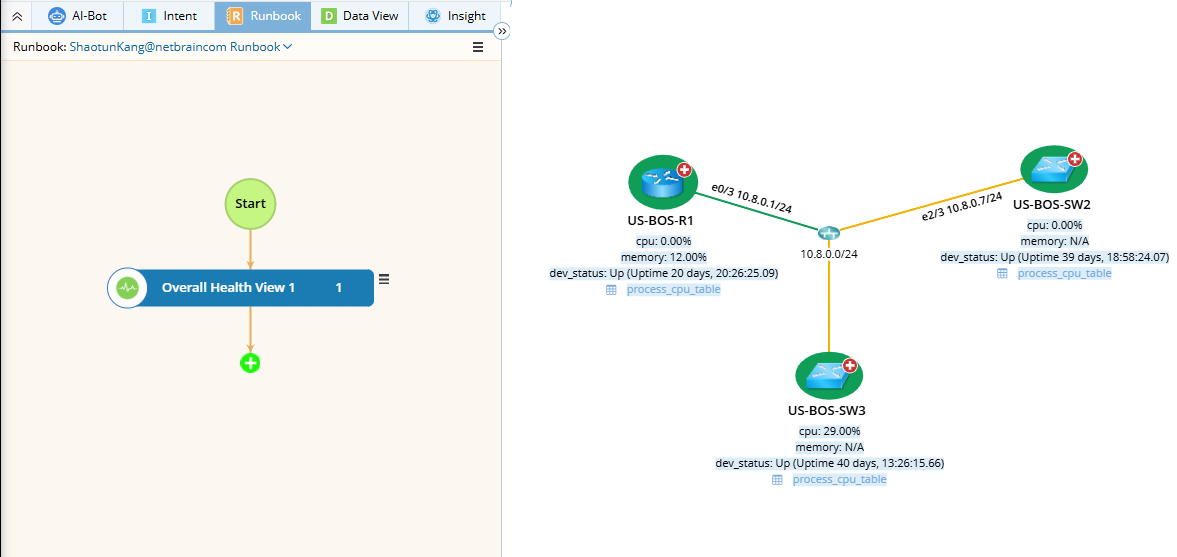
Task: Click the e2/3 10.8.0.7/24 interface label
Action: coord(962,207)
